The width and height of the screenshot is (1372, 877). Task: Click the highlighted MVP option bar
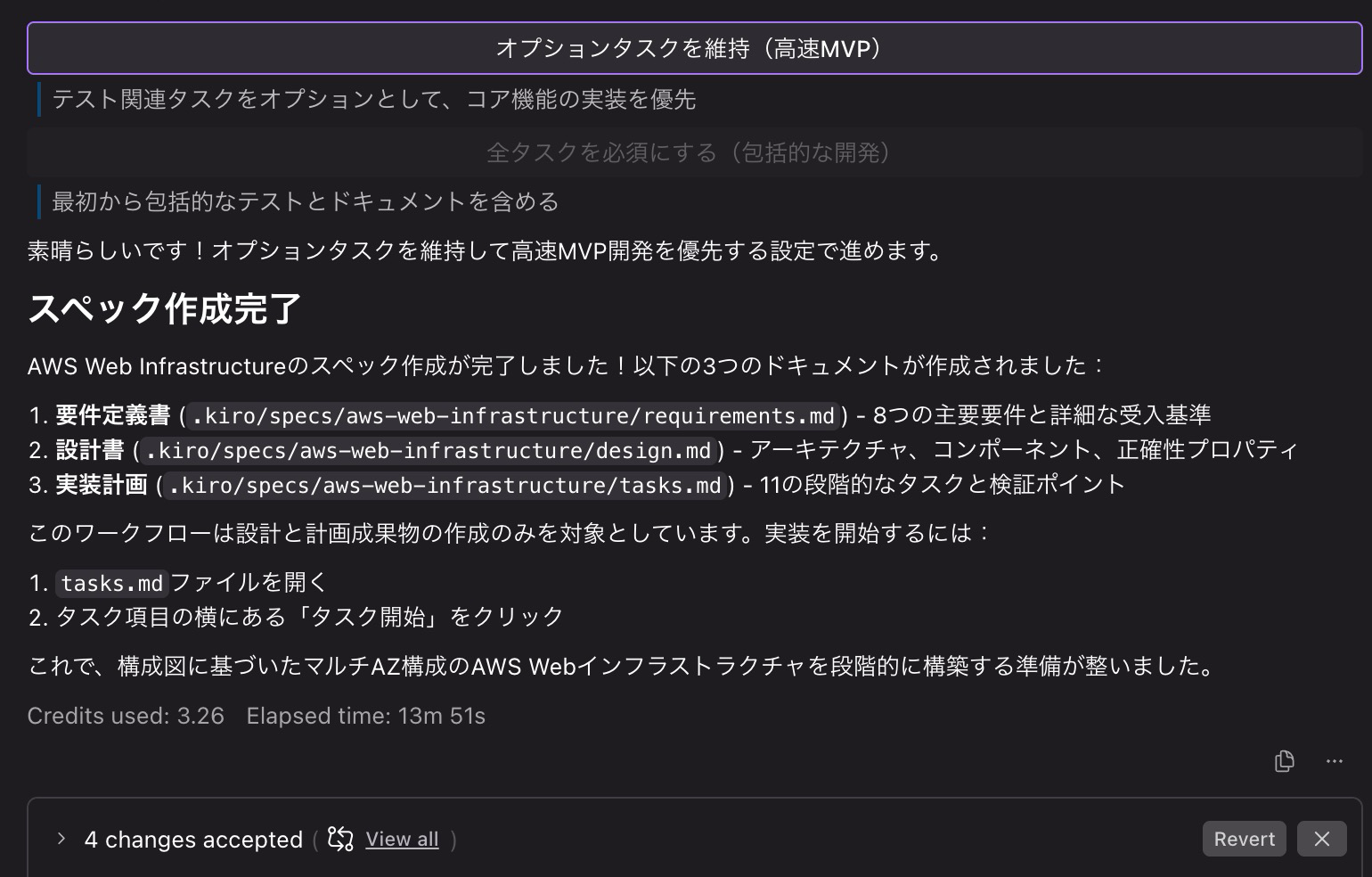click(686, 48)
